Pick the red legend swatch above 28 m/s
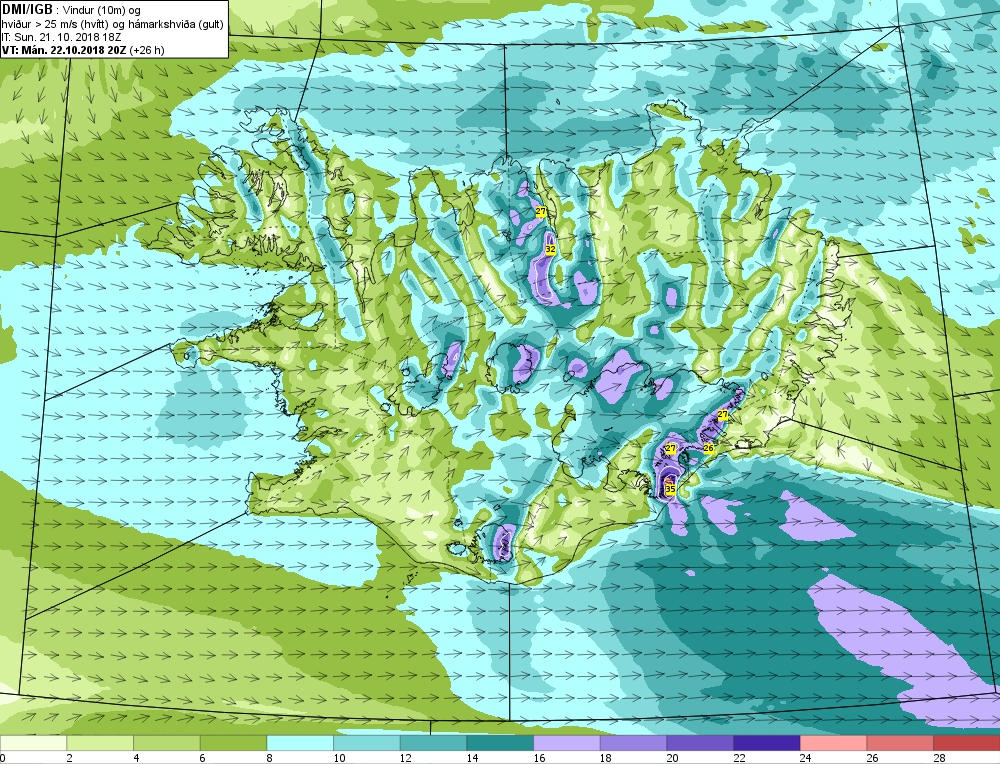 [x=967, y=743]
